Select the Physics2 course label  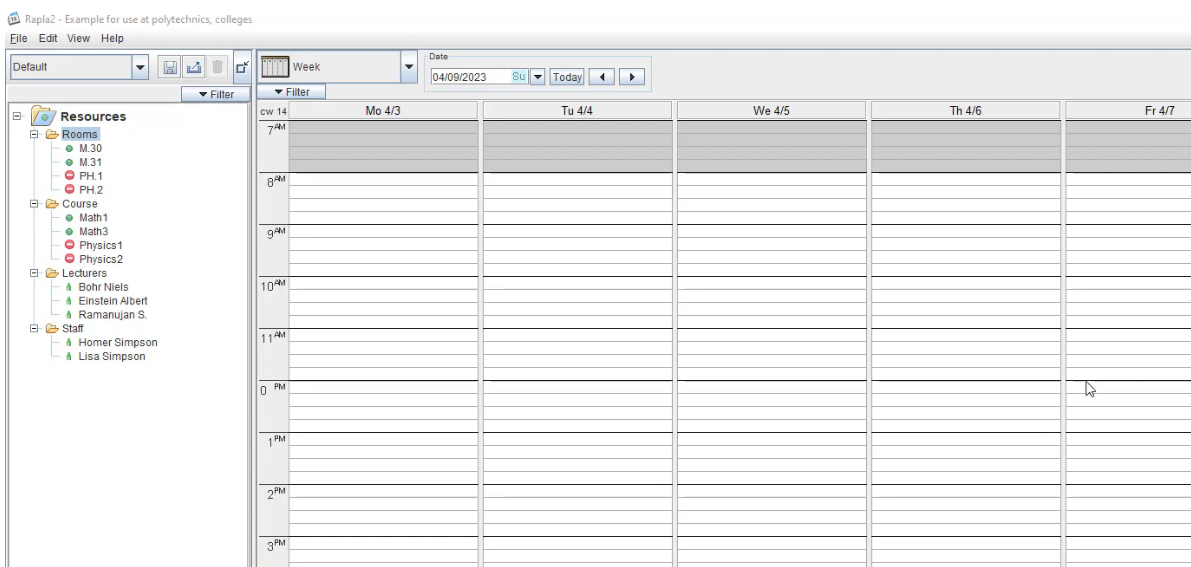click(100, 258)
